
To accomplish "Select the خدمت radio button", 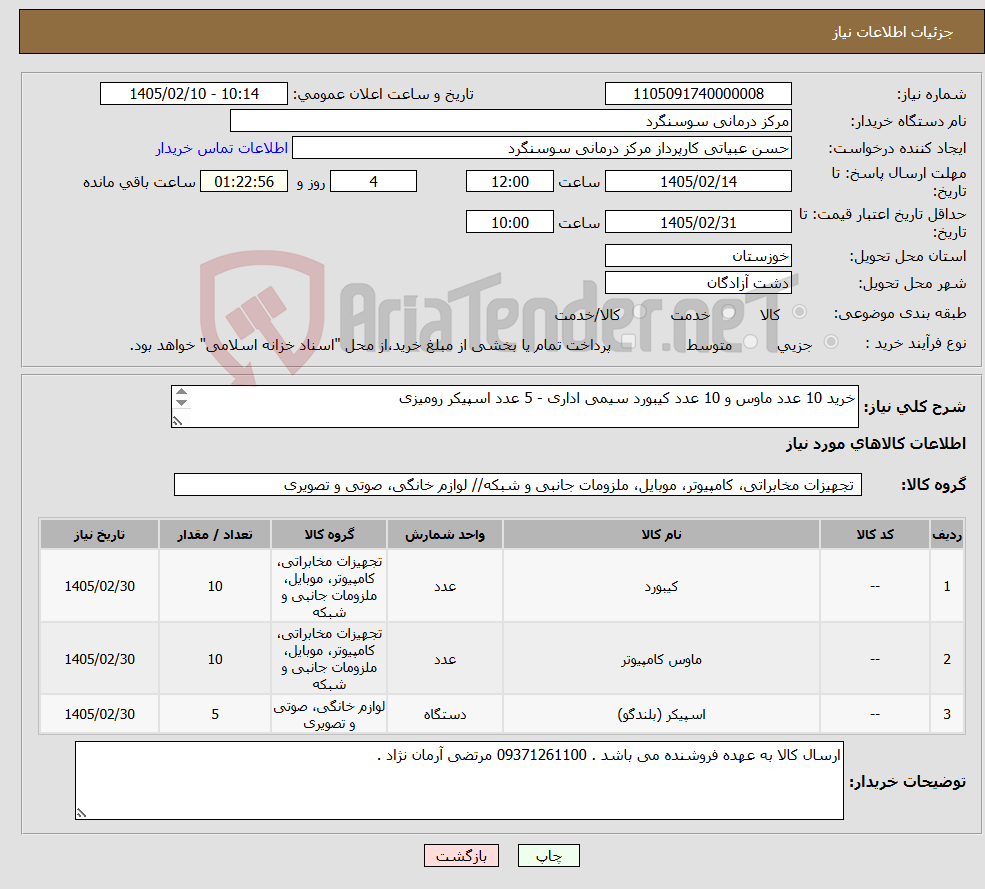I will (729, 312).
